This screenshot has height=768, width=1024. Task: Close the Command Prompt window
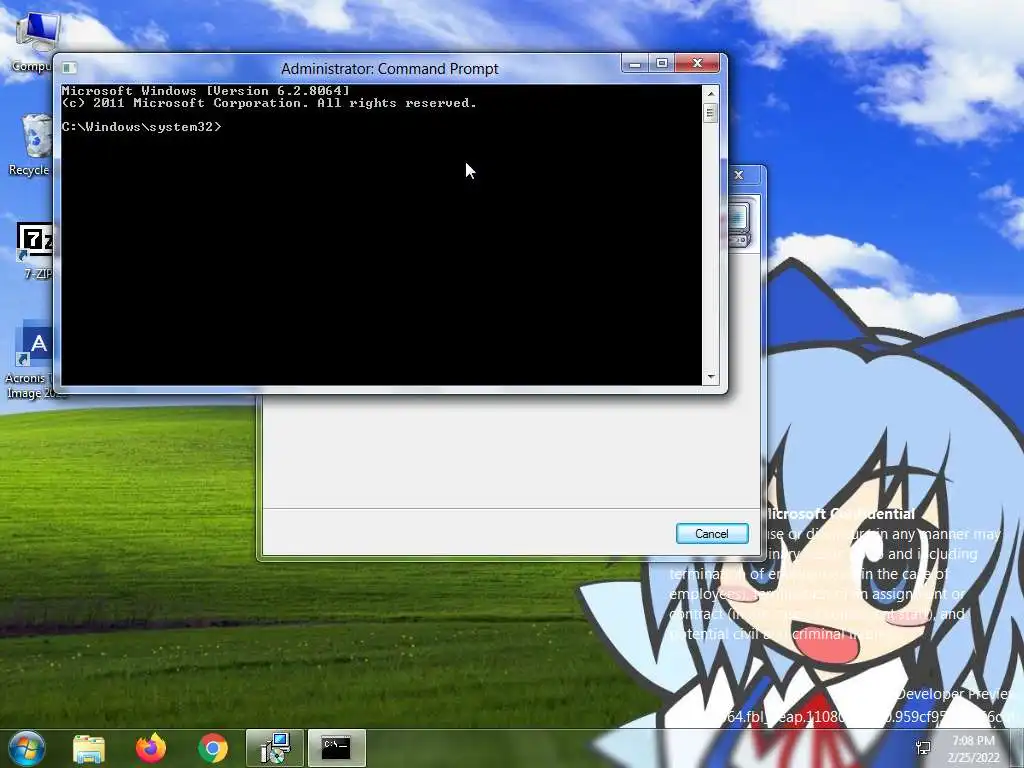click(697, 64)
